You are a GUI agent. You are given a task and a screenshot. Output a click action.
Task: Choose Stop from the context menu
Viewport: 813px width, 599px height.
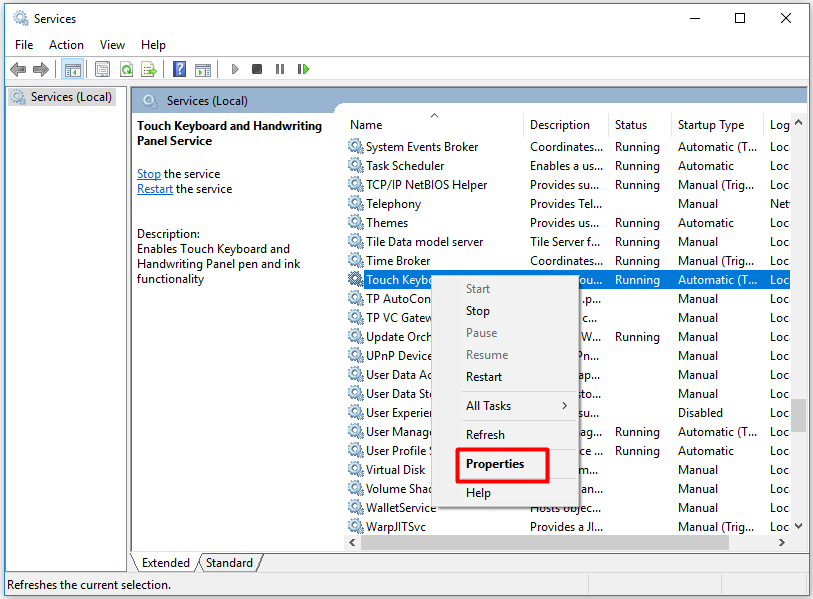(478, 311)
